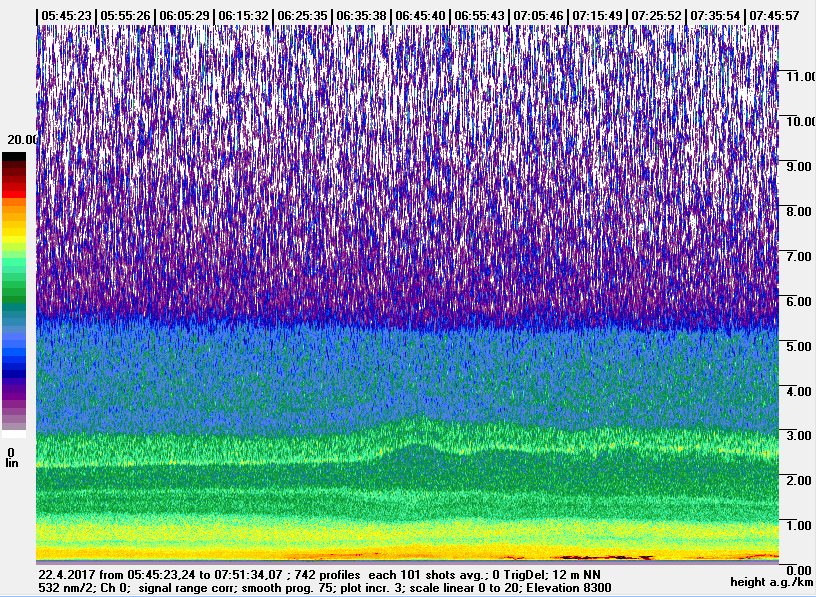Click the 'smooth prog. 75' caption text
This screenshot has height=597, width=816.
290,588
